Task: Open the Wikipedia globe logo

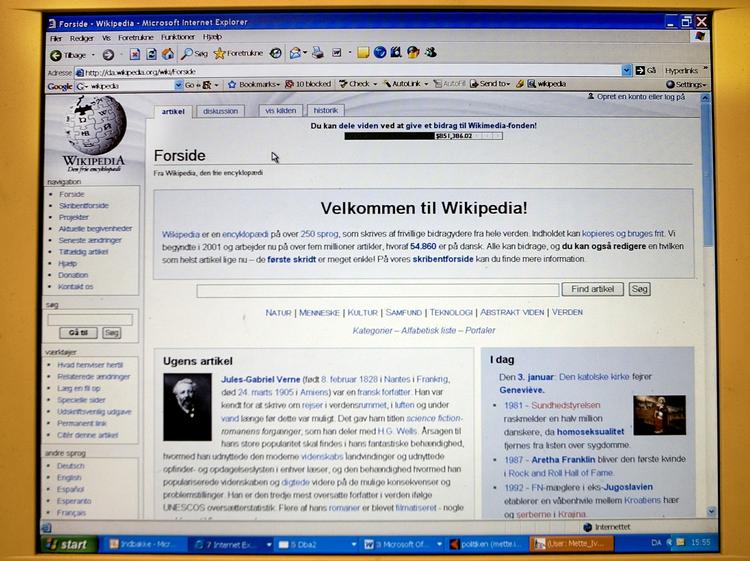Action: coord(95,124)
